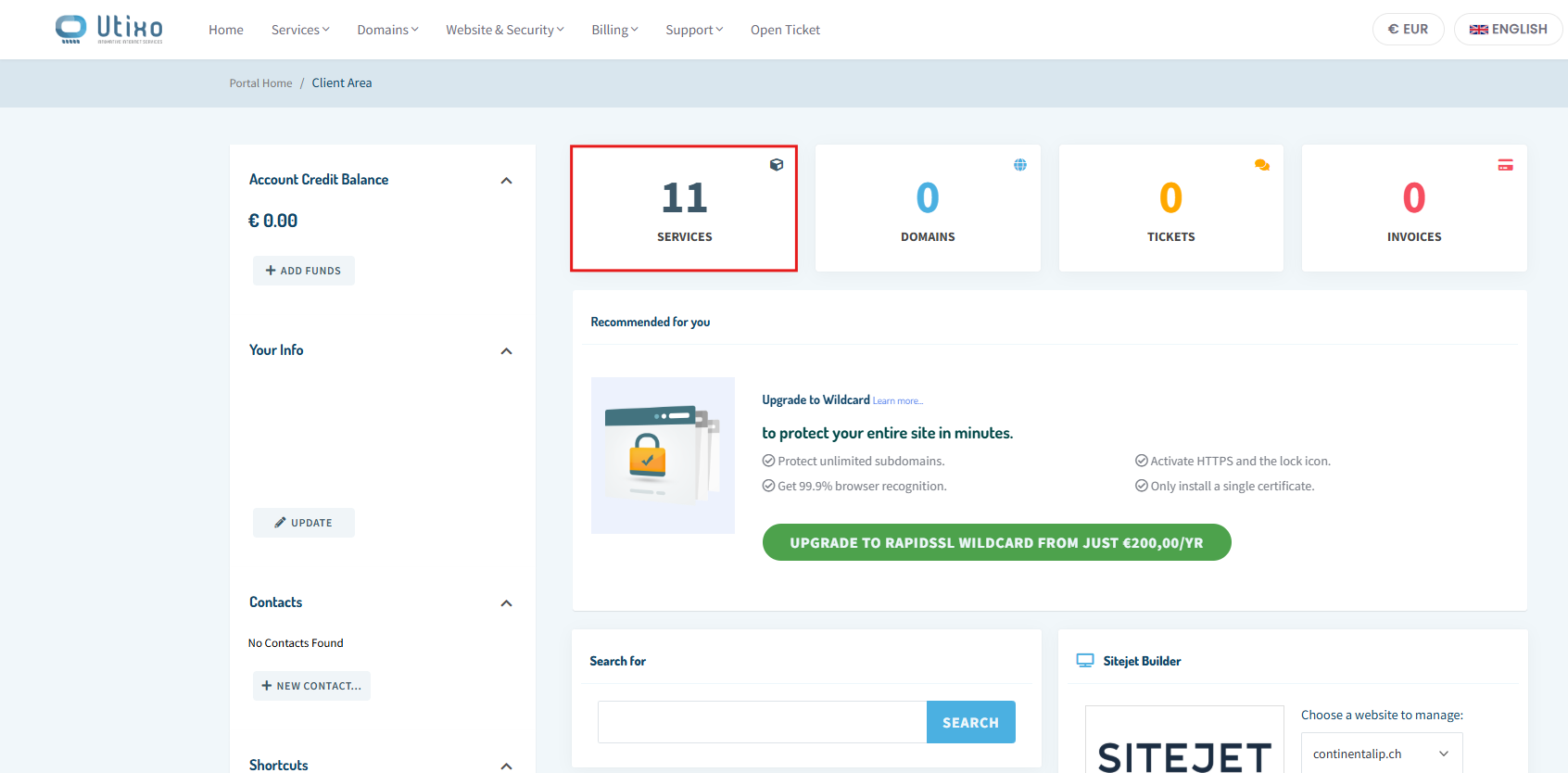Open the website selection dropdown showing continentalip.ch
The image size is (1568, 773).
point(1381,754)
